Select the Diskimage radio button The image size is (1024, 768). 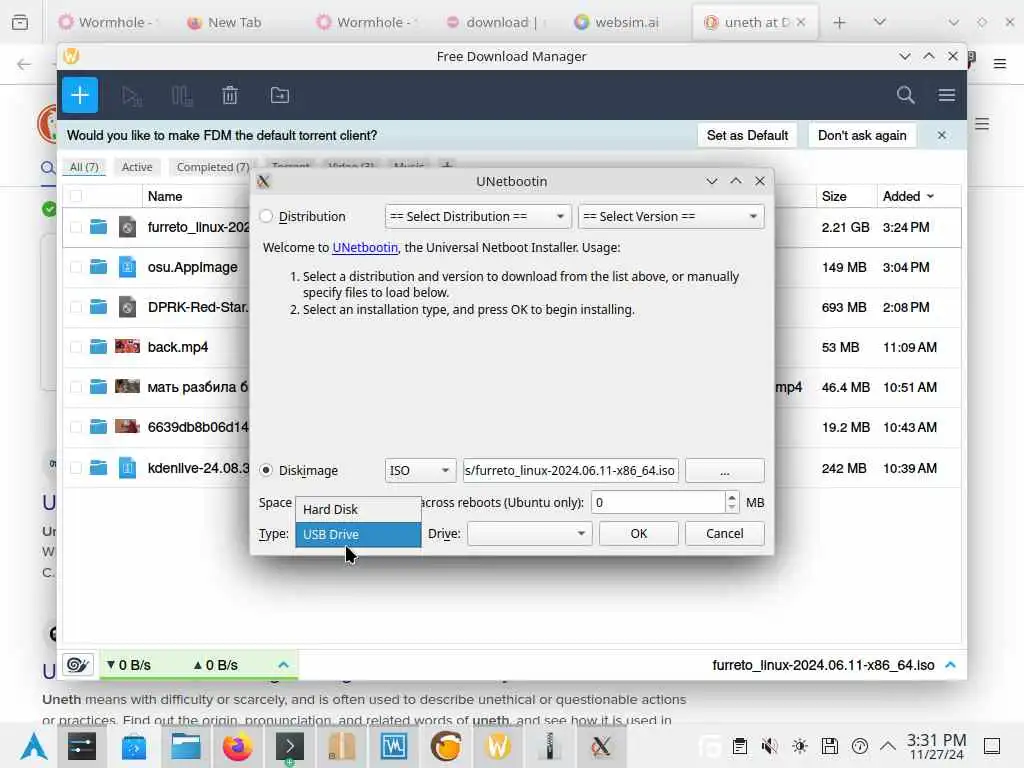pos(266,470)
